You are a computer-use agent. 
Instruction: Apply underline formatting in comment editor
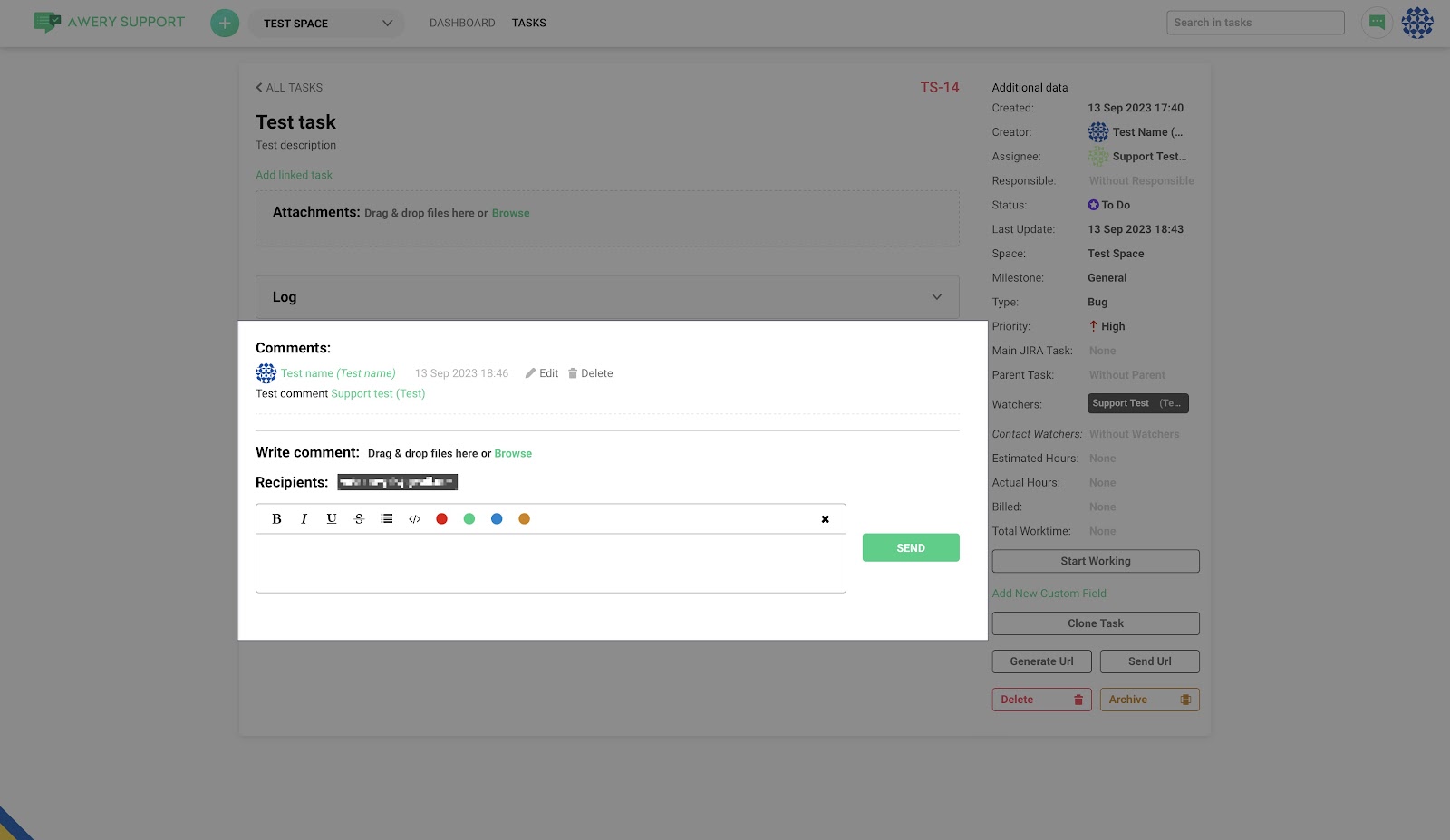[332, 519]
